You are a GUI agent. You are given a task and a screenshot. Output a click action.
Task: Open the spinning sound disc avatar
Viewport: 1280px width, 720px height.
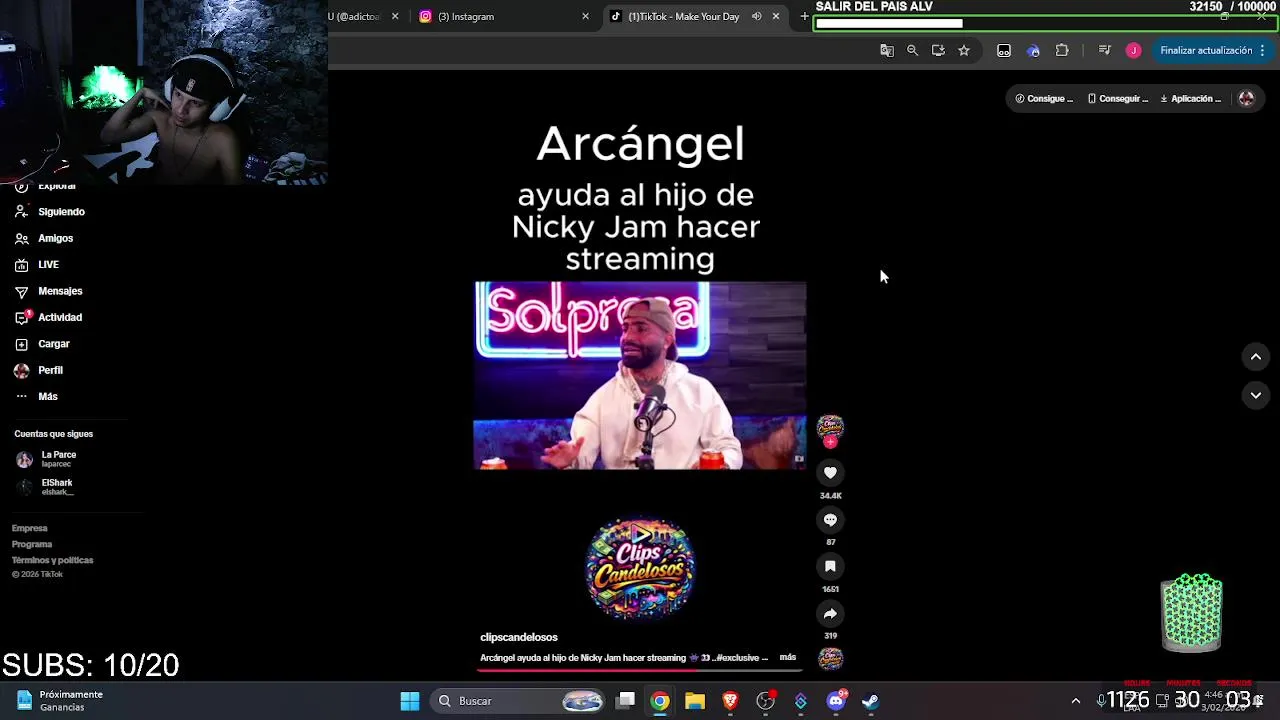pyautogui.click(x=830, y=658)
